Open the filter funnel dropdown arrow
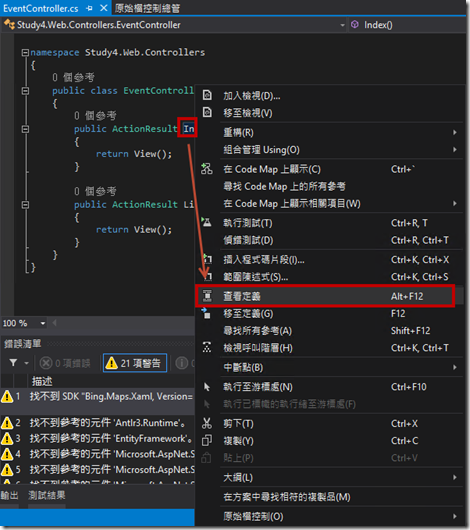 point(26,363)
